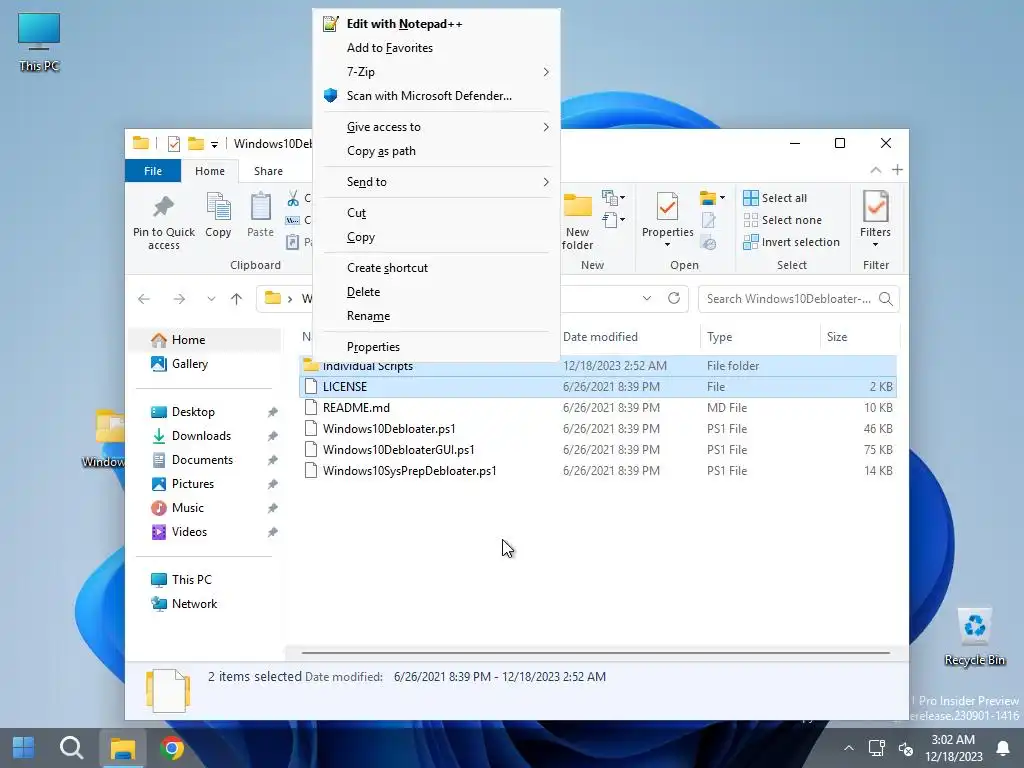Screen dimensions: 1024x768
Task: Select Windows10SysPrepDebloater.ps1 file
Action: click(x=598, y=471)
